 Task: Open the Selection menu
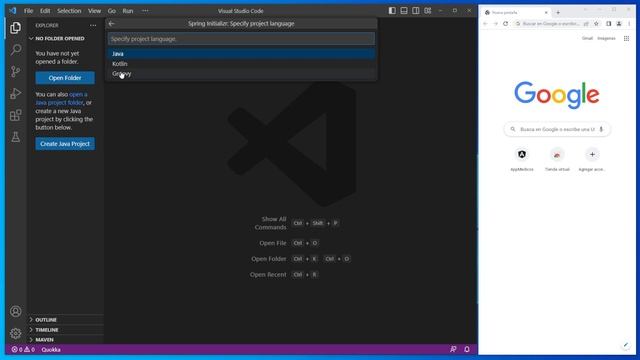69,11
